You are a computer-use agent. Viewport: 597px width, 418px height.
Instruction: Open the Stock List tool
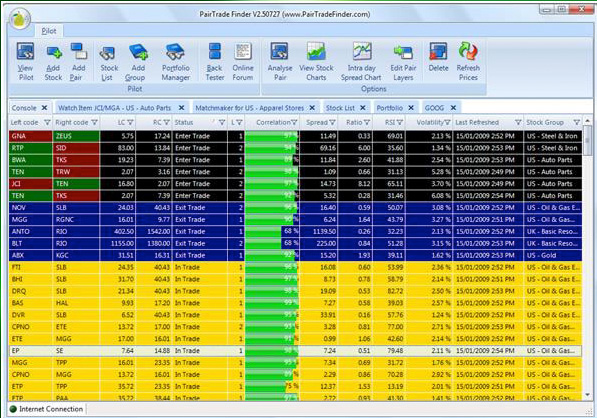pyautogui.click(x=109, y=61)
